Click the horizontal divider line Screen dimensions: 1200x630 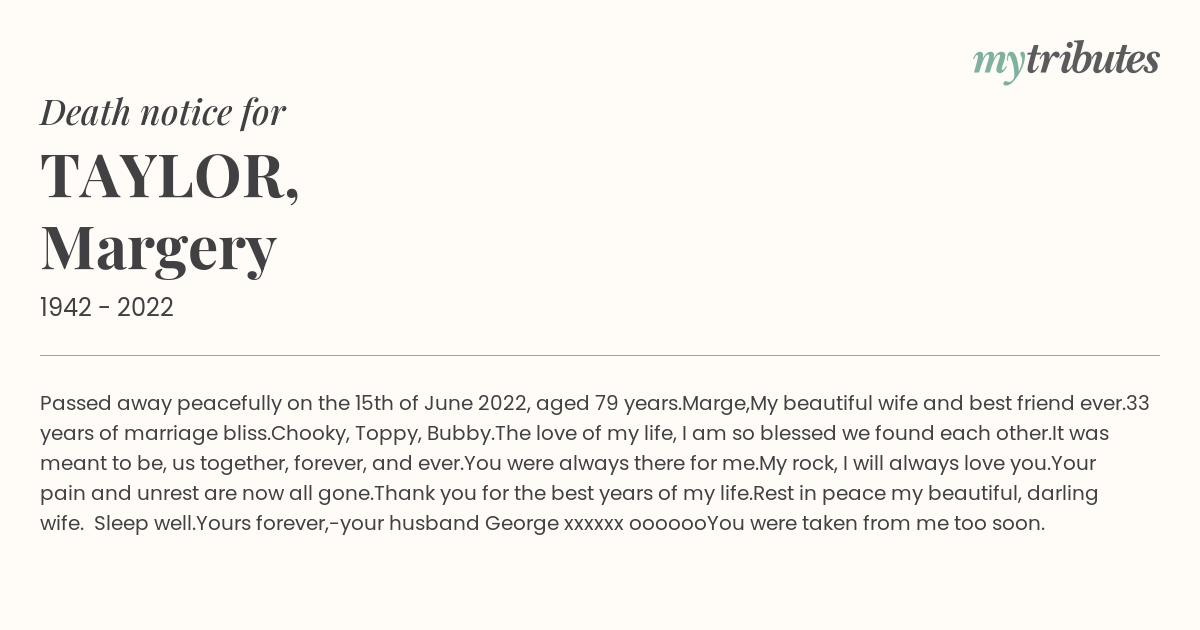(x=600, y=355)
